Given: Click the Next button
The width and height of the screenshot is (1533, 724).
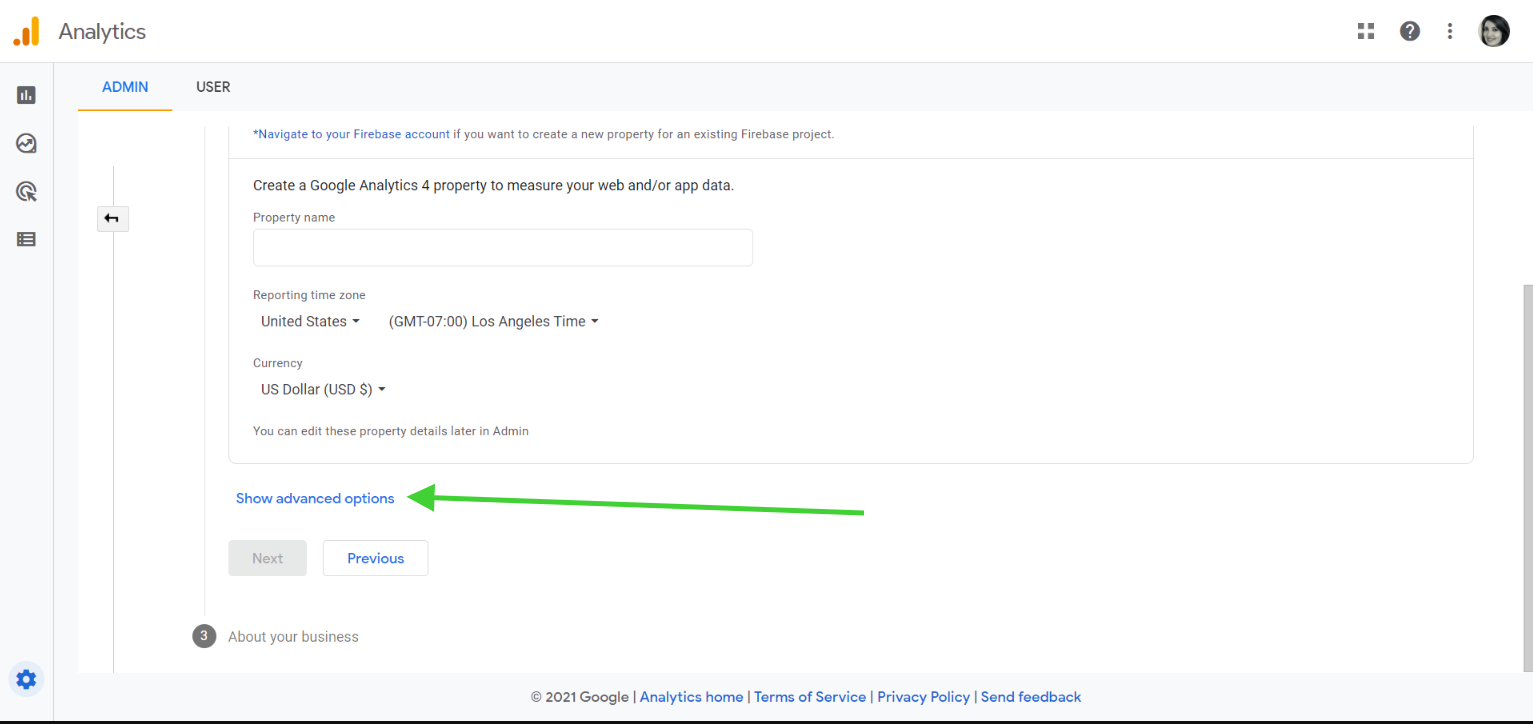Looking at the screenshot, I should click(x=267, y=558).
